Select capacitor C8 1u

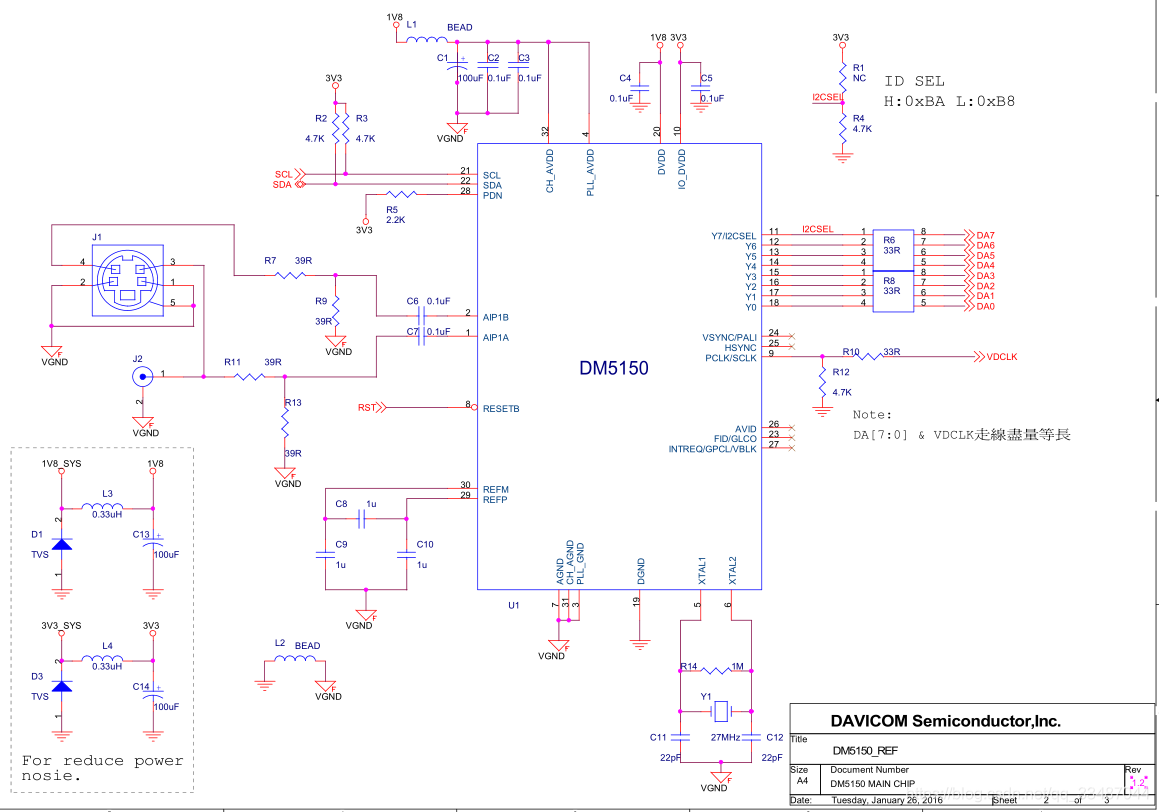click(x=362, y=519)
